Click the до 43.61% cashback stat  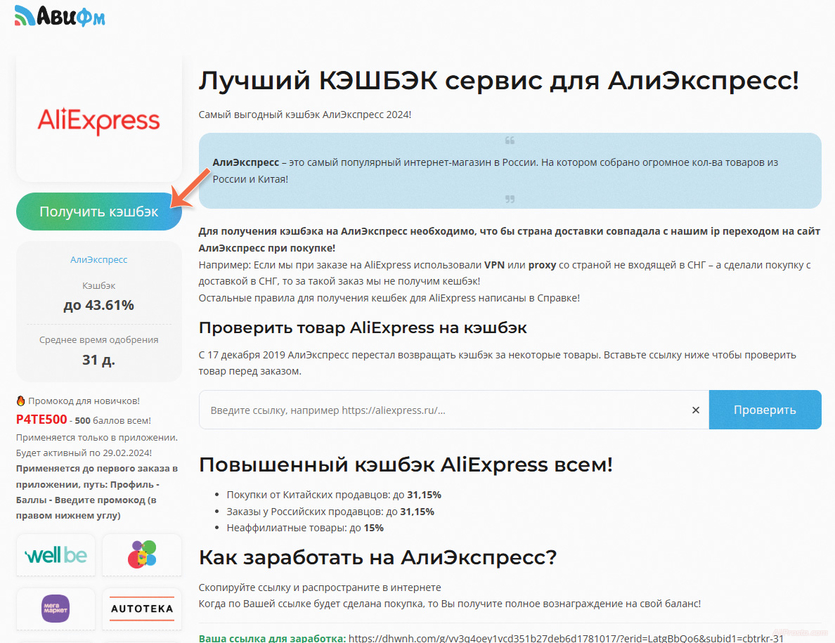[x=98, y=304]
